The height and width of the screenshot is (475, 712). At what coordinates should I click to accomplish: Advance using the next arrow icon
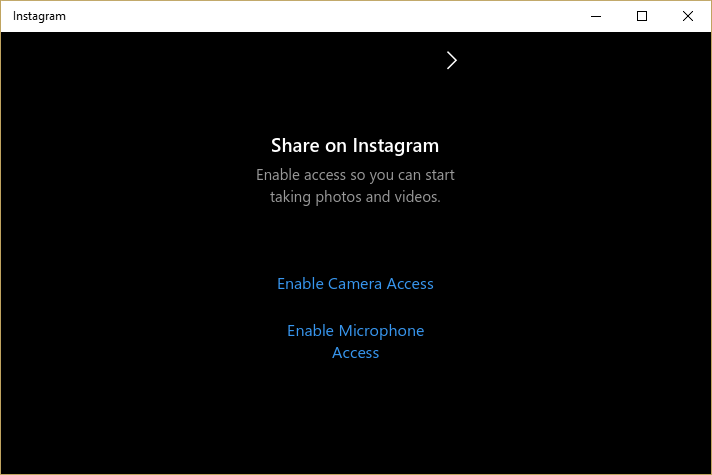pyautogui.click(x=451, y=60)
